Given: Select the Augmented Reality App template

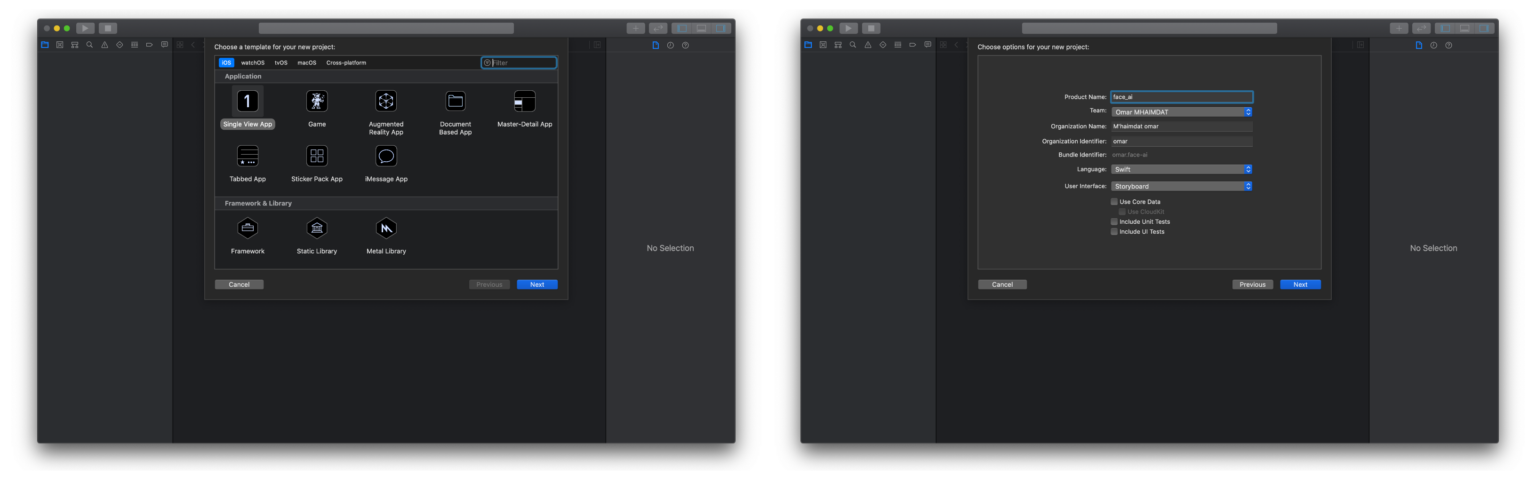Looking at the screenshot, I should 386,101.
